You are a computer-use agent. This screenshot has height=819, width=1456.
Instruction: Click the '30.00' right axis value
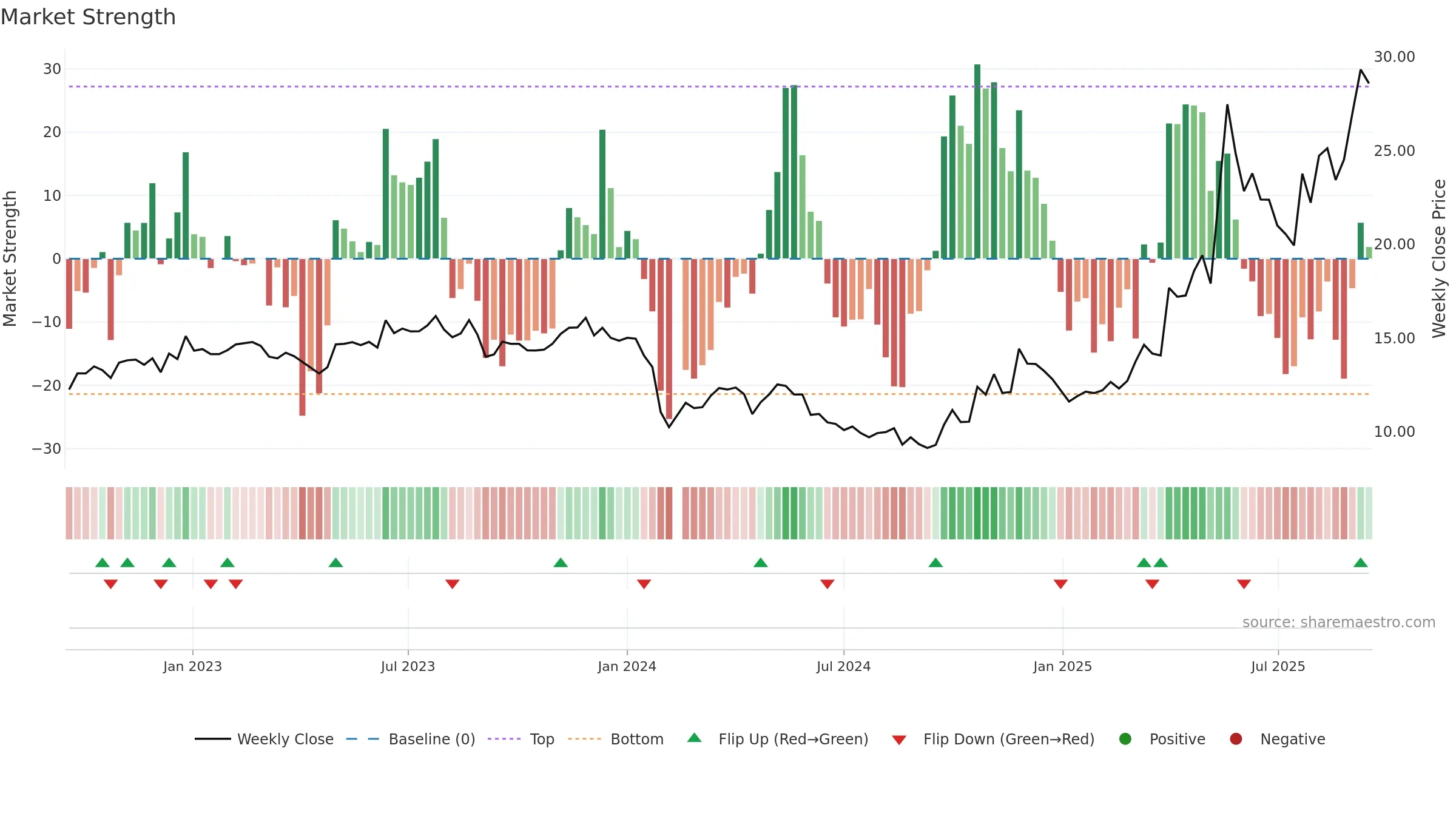coord(1395,57)
